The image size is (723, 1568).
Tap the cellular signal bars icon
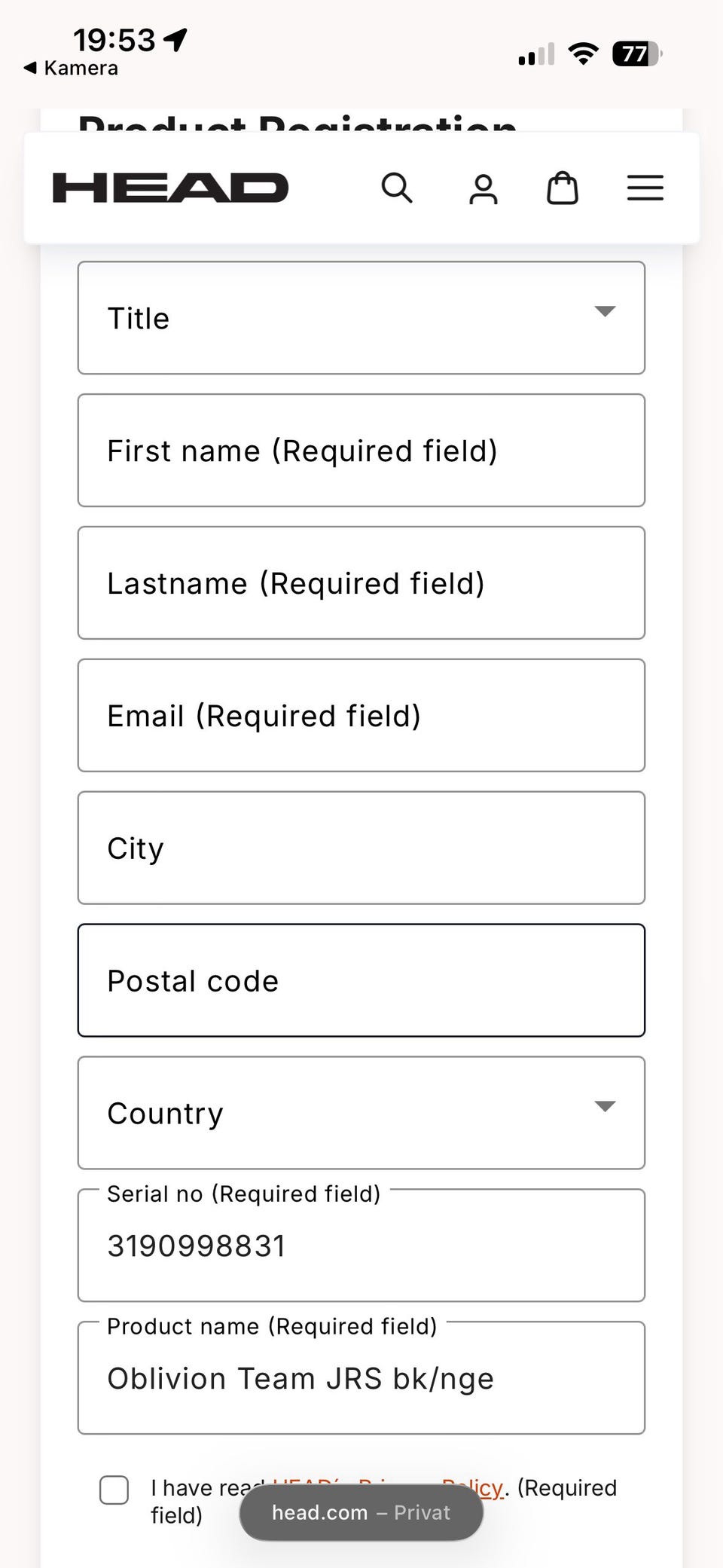[536, 55]
